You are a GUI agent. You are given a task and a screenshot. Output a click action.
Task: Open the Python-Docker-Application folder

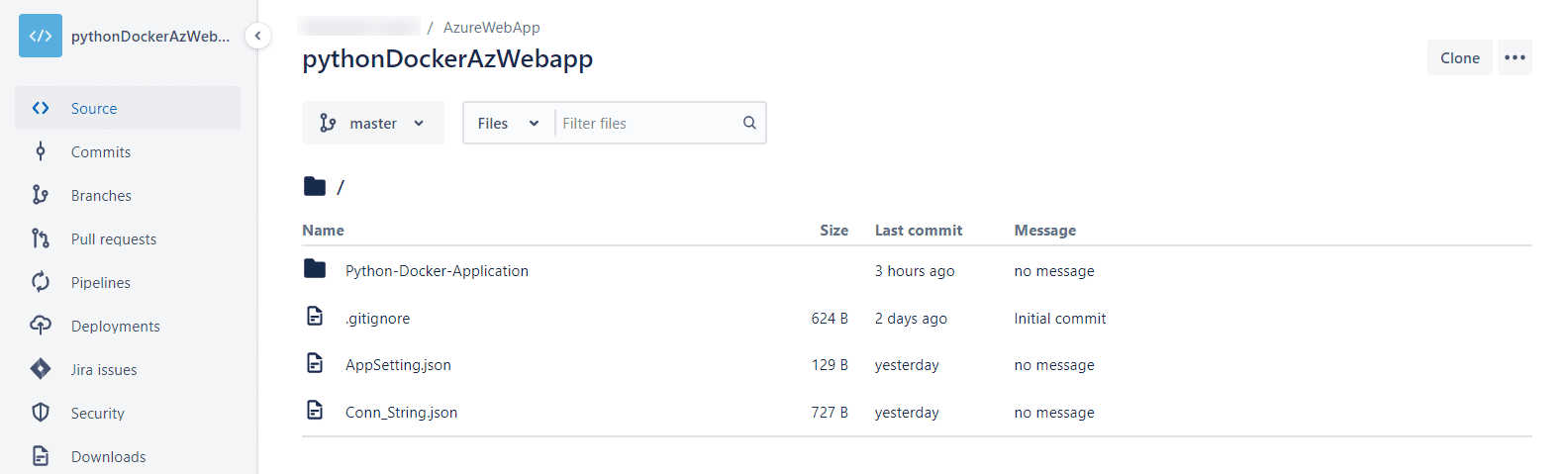(x=437, y=270)
